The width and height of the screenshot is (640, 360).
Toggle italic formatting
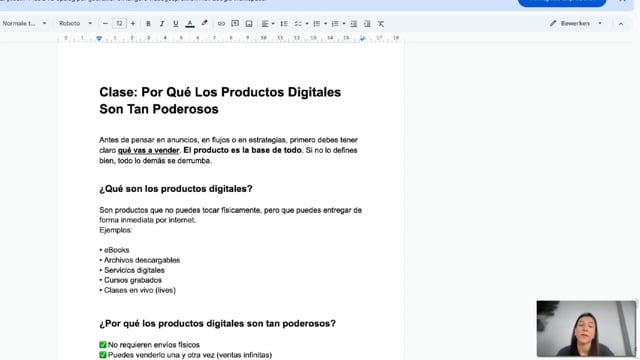tap(162, 24)
